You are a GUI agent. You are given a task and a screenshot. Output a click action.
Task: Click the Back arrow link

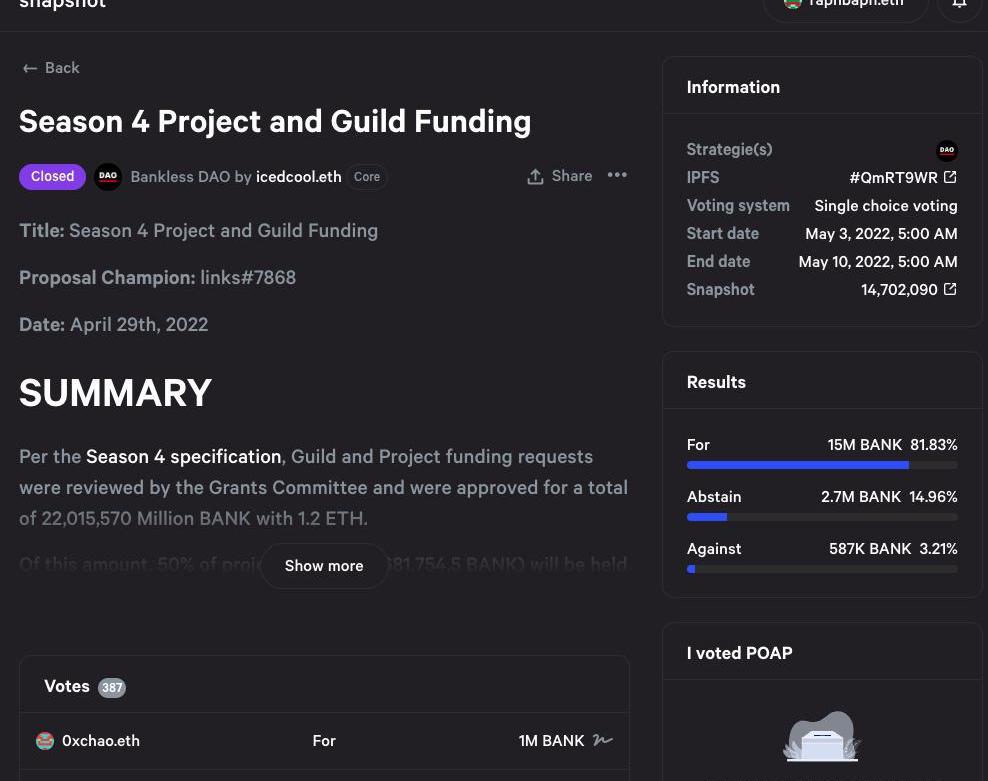click(50, 68)
